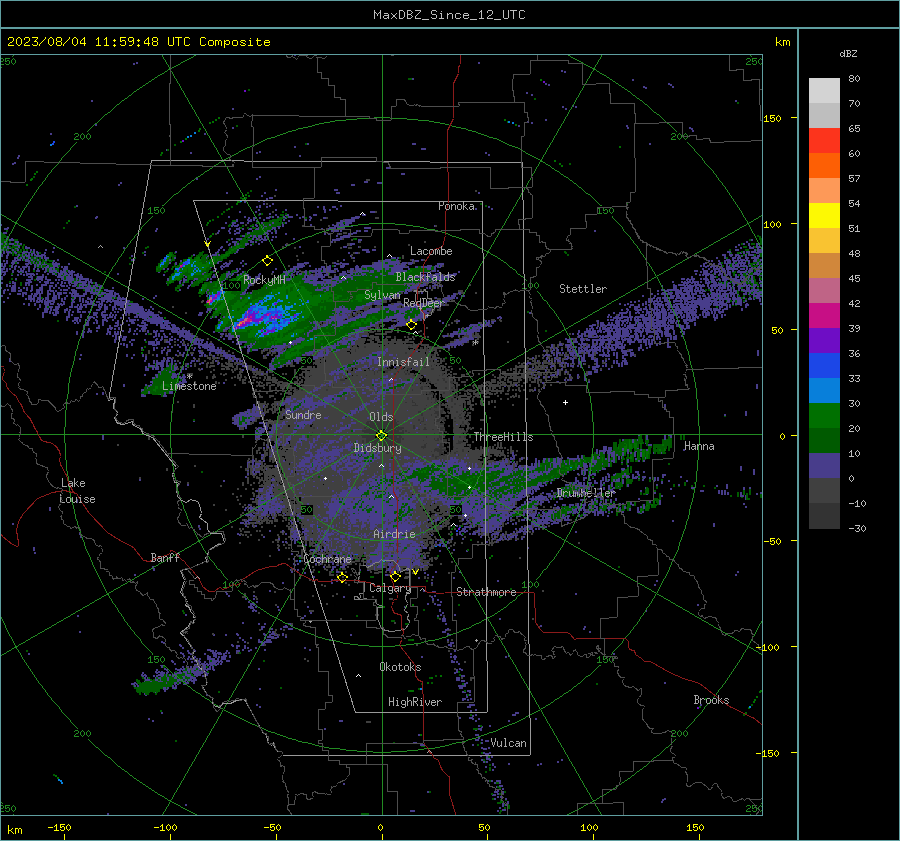Select the Ponoka label

[x=456, y=206]
